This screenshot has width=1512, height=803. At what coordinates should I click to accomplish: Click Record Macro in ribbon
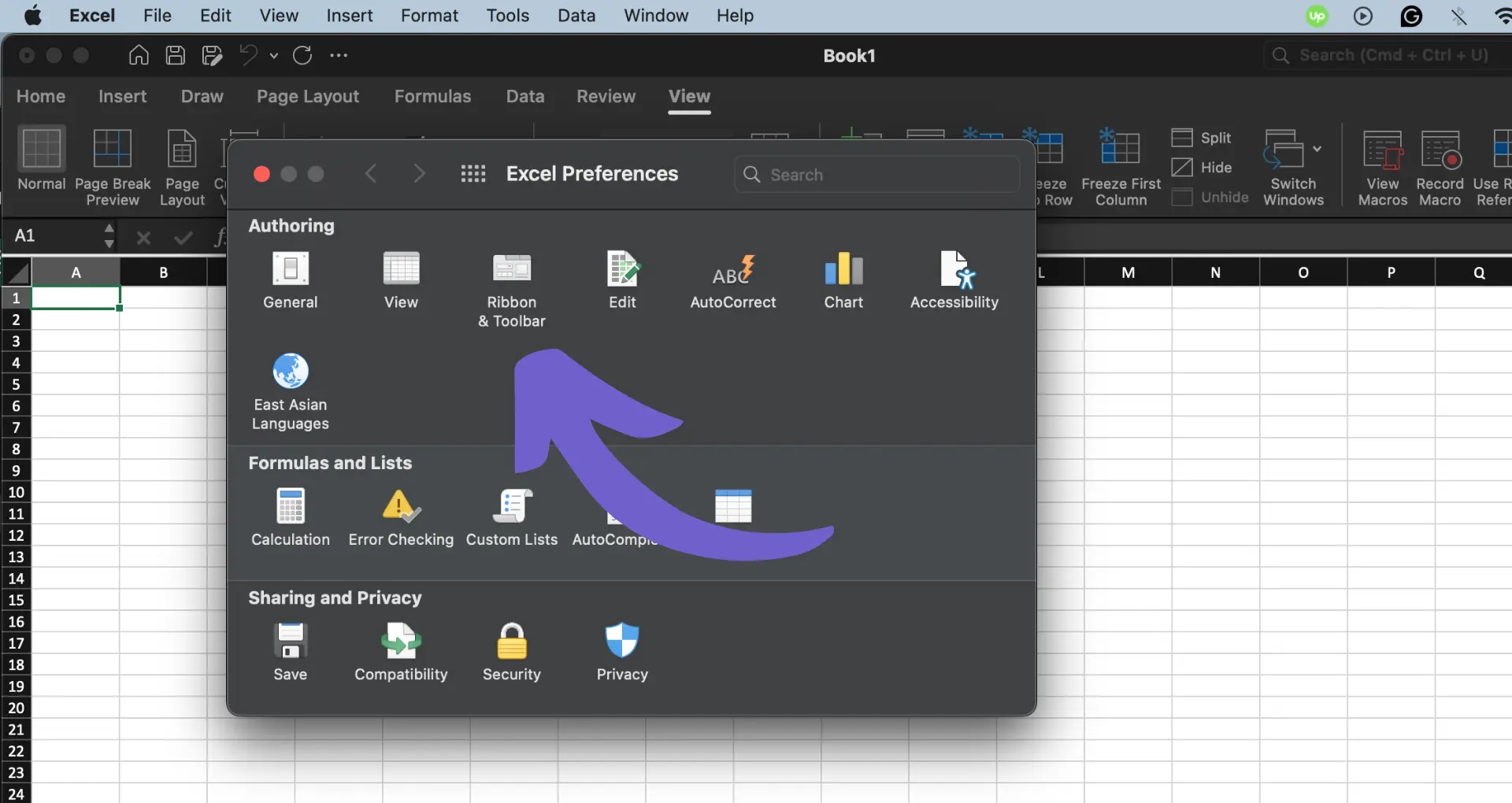(x=1440, y=168)
